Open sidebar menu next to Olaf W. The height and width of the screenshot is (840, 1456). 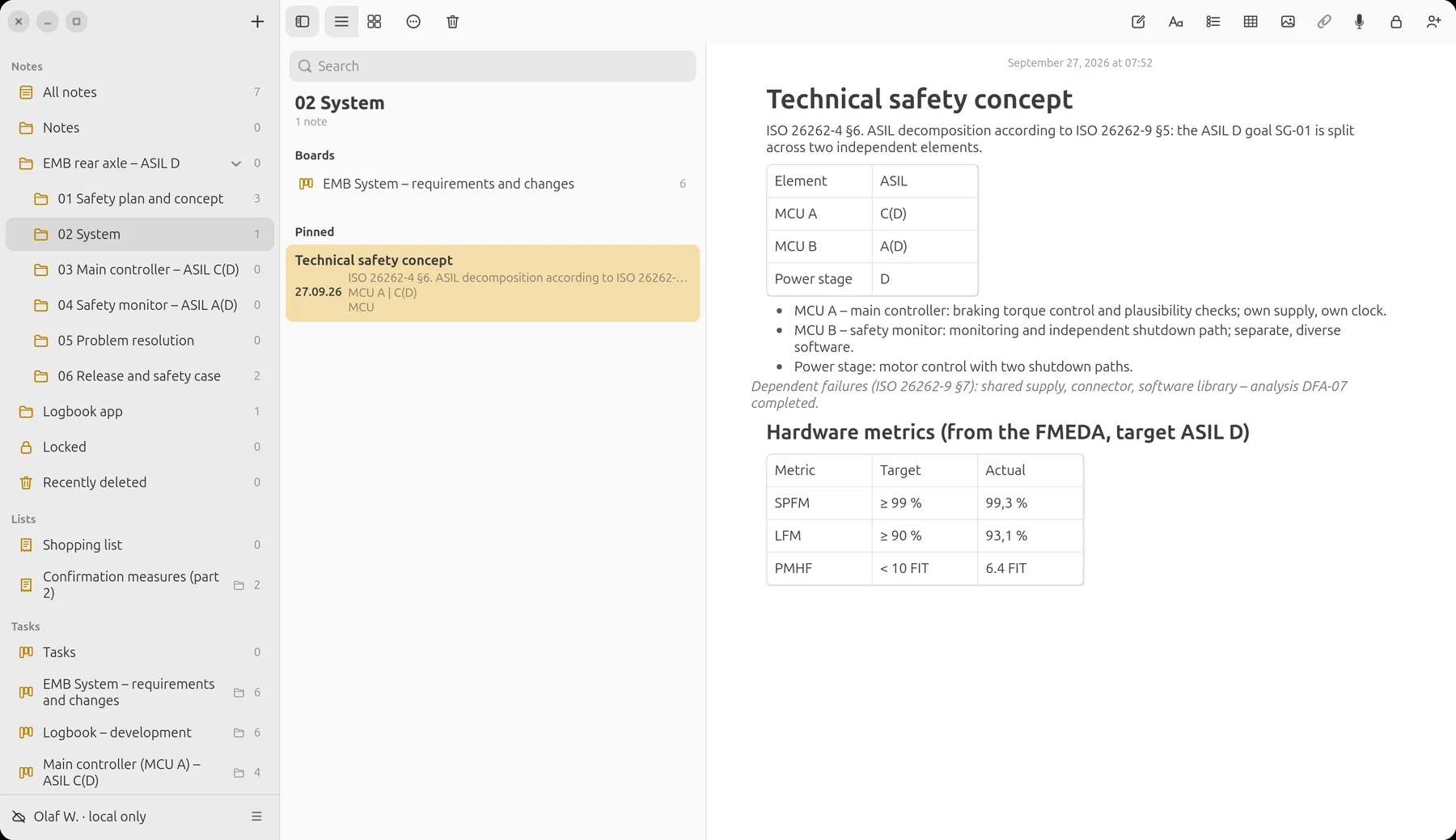[256, 817]
